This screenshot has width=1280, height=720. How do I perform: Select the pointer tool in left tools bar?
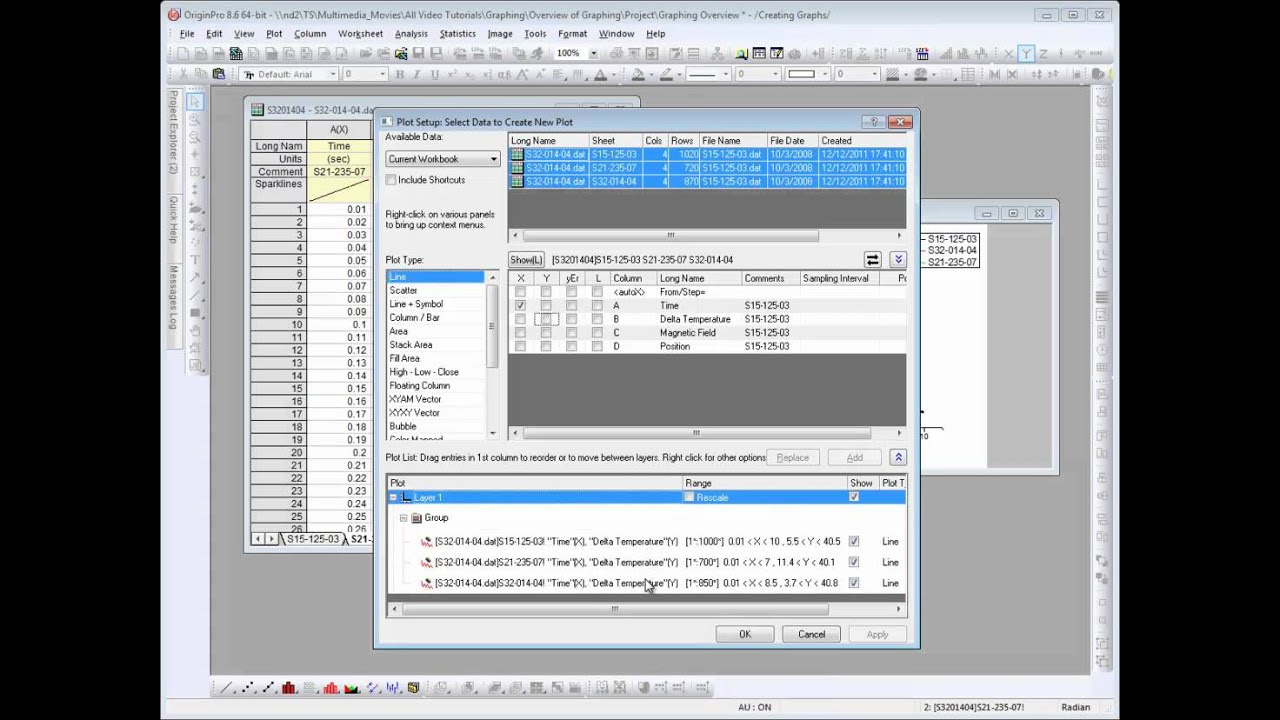[195, 102]
